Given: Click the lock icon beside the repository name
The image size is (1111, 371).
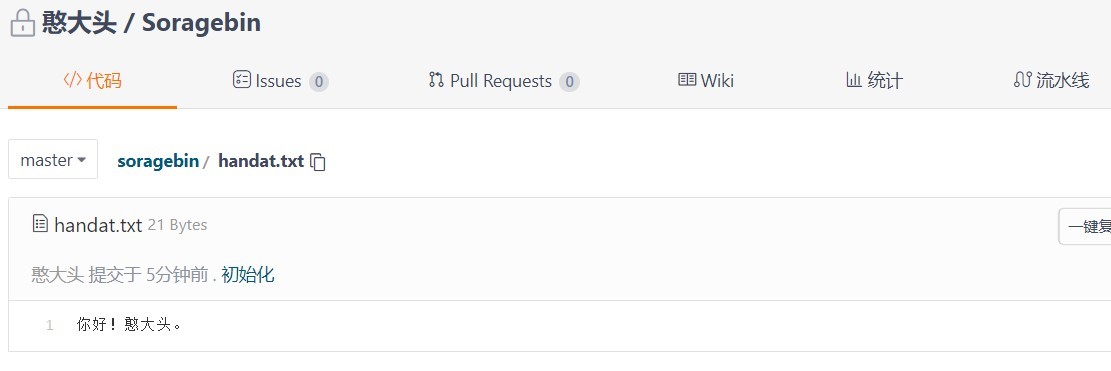Looking at the screenshot, I should point(23,23).
